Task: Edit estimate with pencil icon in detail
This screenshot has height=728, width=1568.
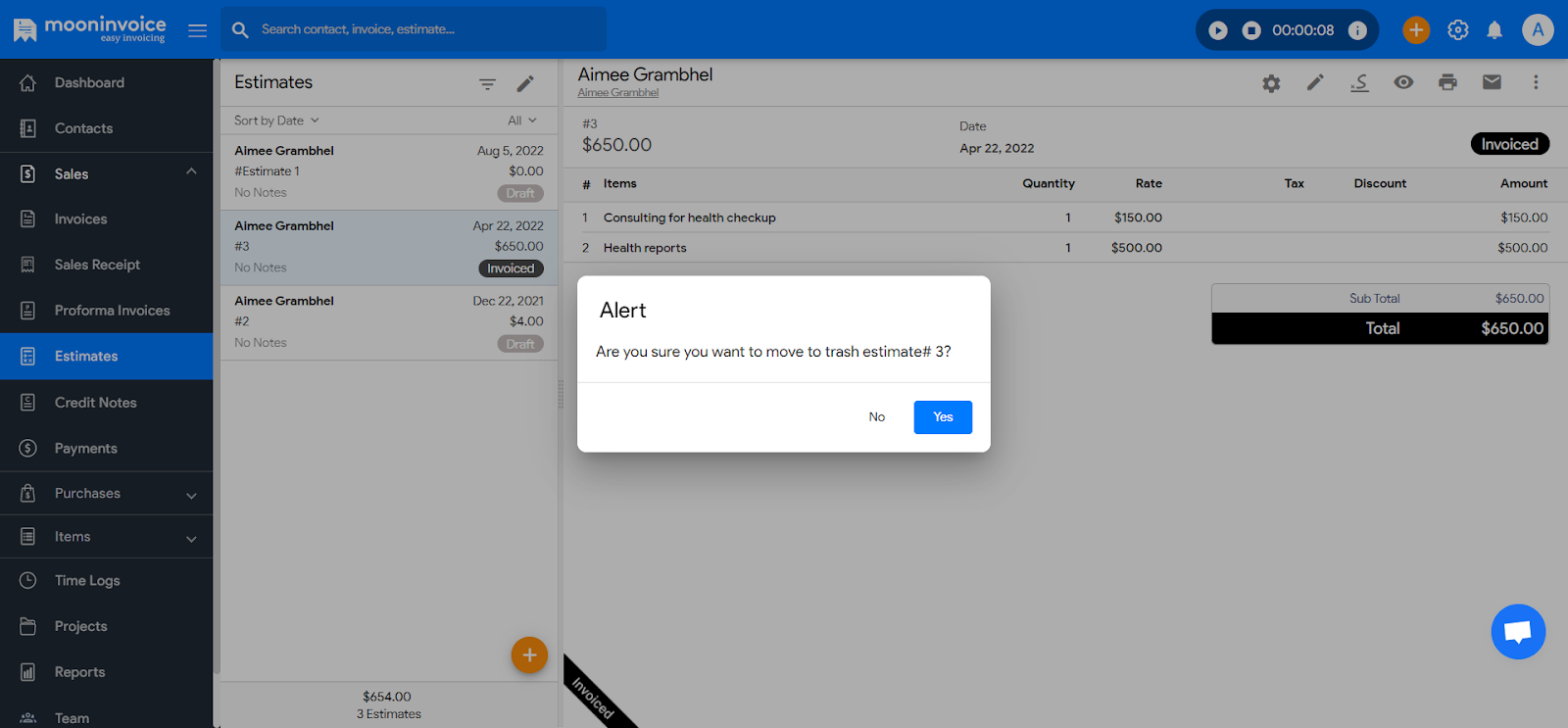Action: 1315,82
